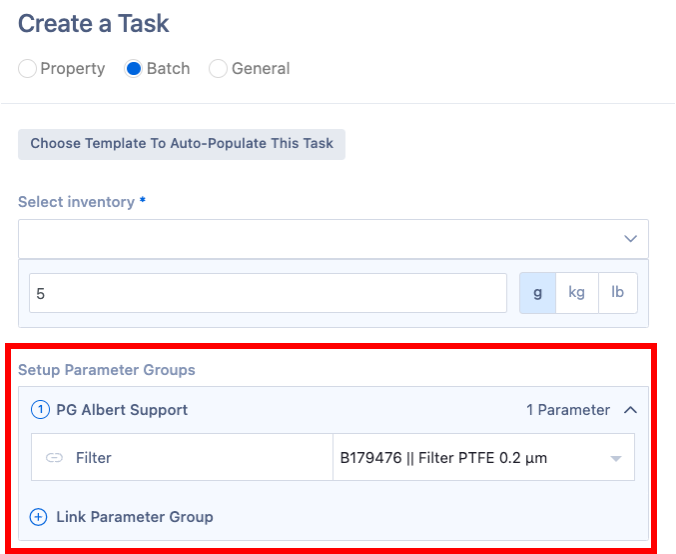Screen dimensions: 676x554
Task: Switch unit to kg
Action: [x=576, y=293]
